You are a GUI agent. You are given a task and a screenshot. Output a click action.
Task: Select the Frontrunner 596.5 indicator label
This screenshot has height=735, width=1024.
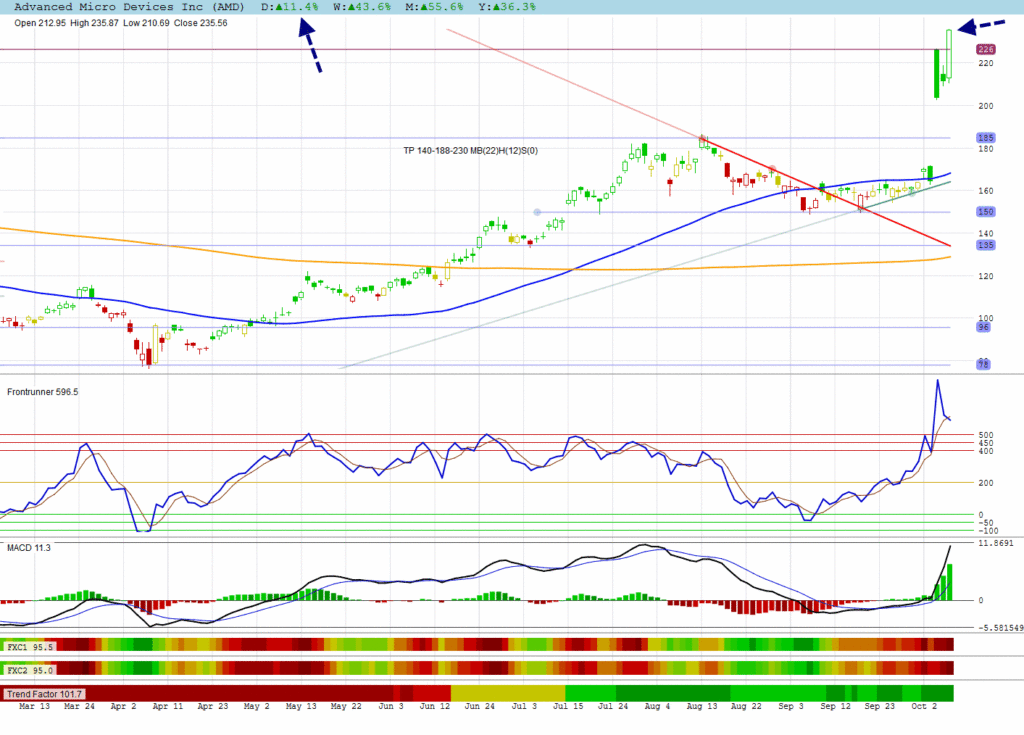pos(43,392)
